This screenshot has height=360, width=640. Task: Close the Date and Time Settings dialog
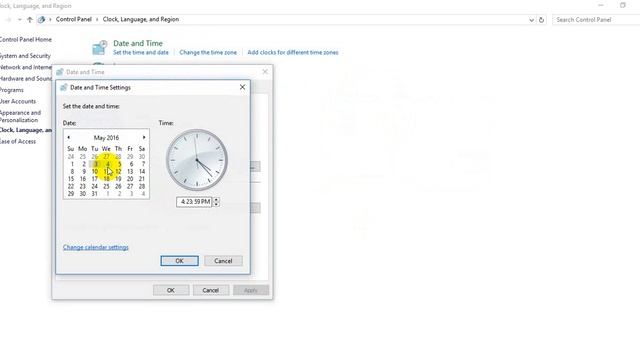[x=242, y=87]
